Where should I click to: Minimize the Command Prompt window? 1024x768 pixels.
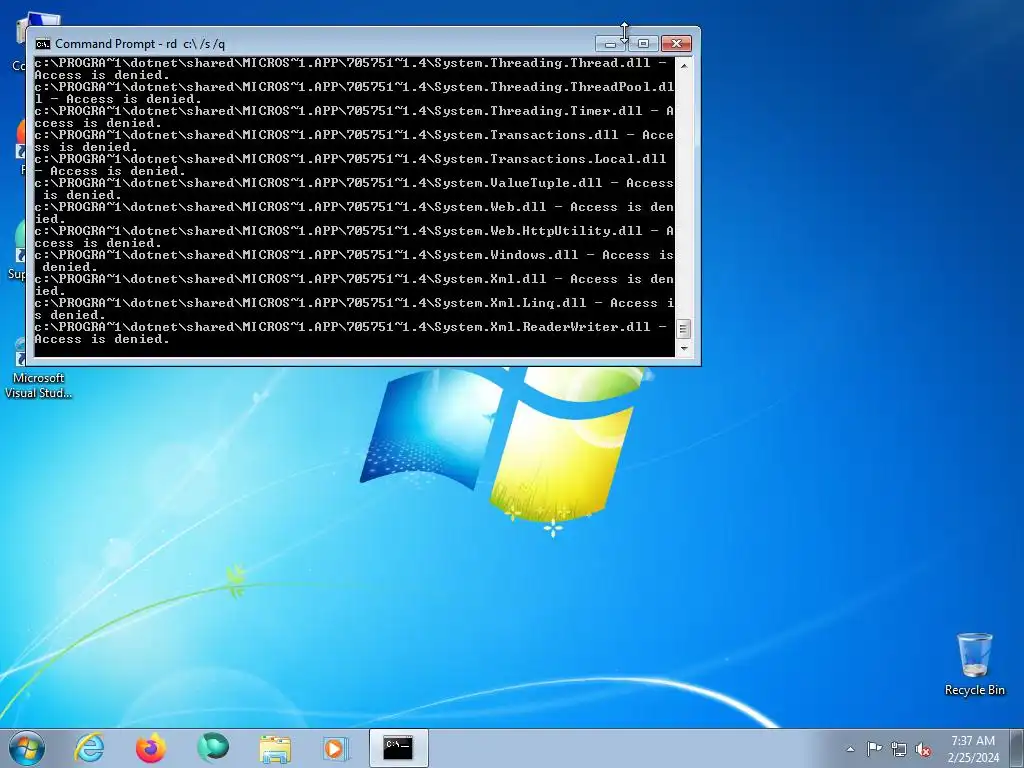[x=610, y=43]
